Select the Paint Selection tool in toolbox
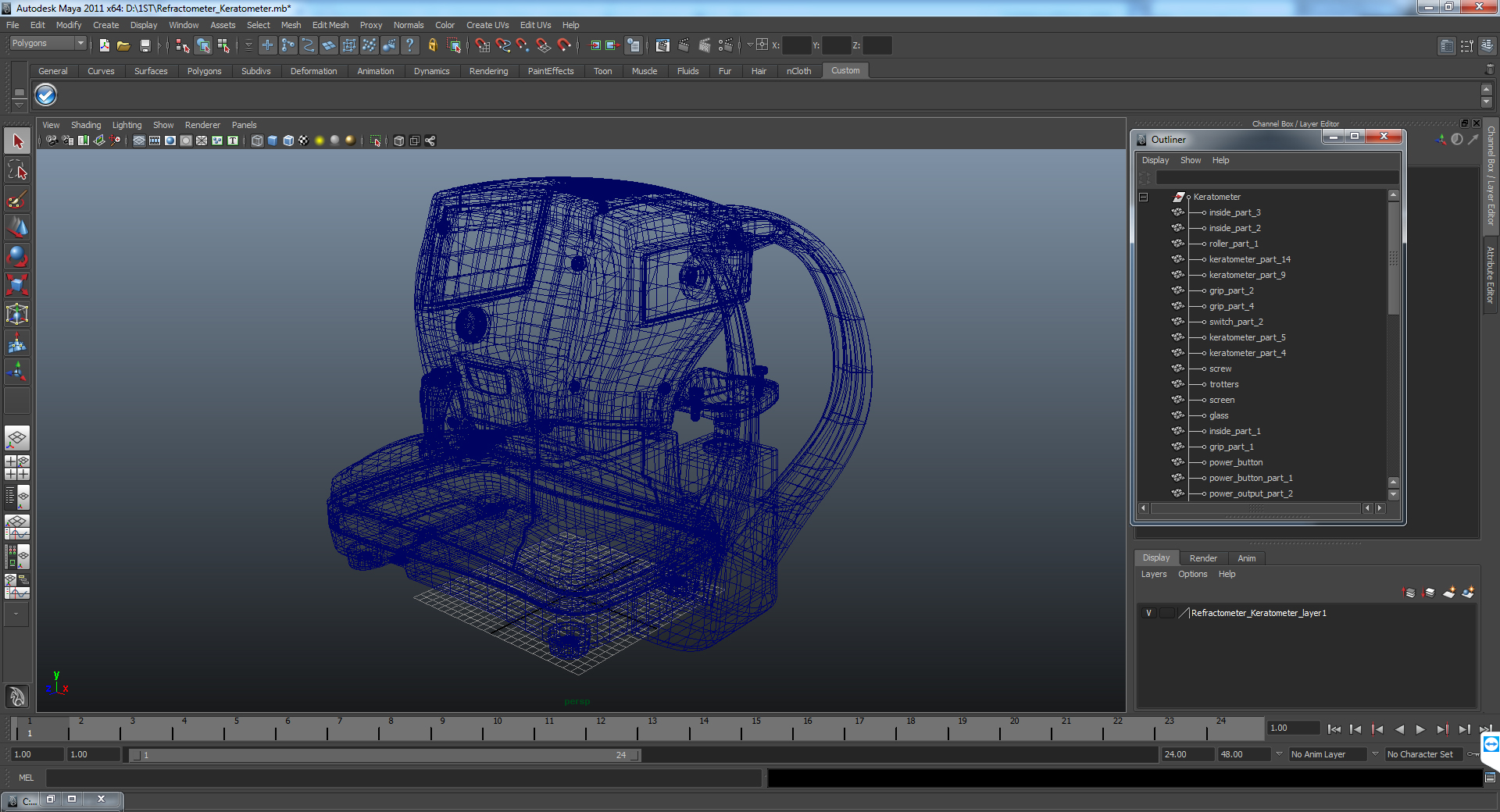The height and width of the screenshot is (812, 1500). coord(17,199)
